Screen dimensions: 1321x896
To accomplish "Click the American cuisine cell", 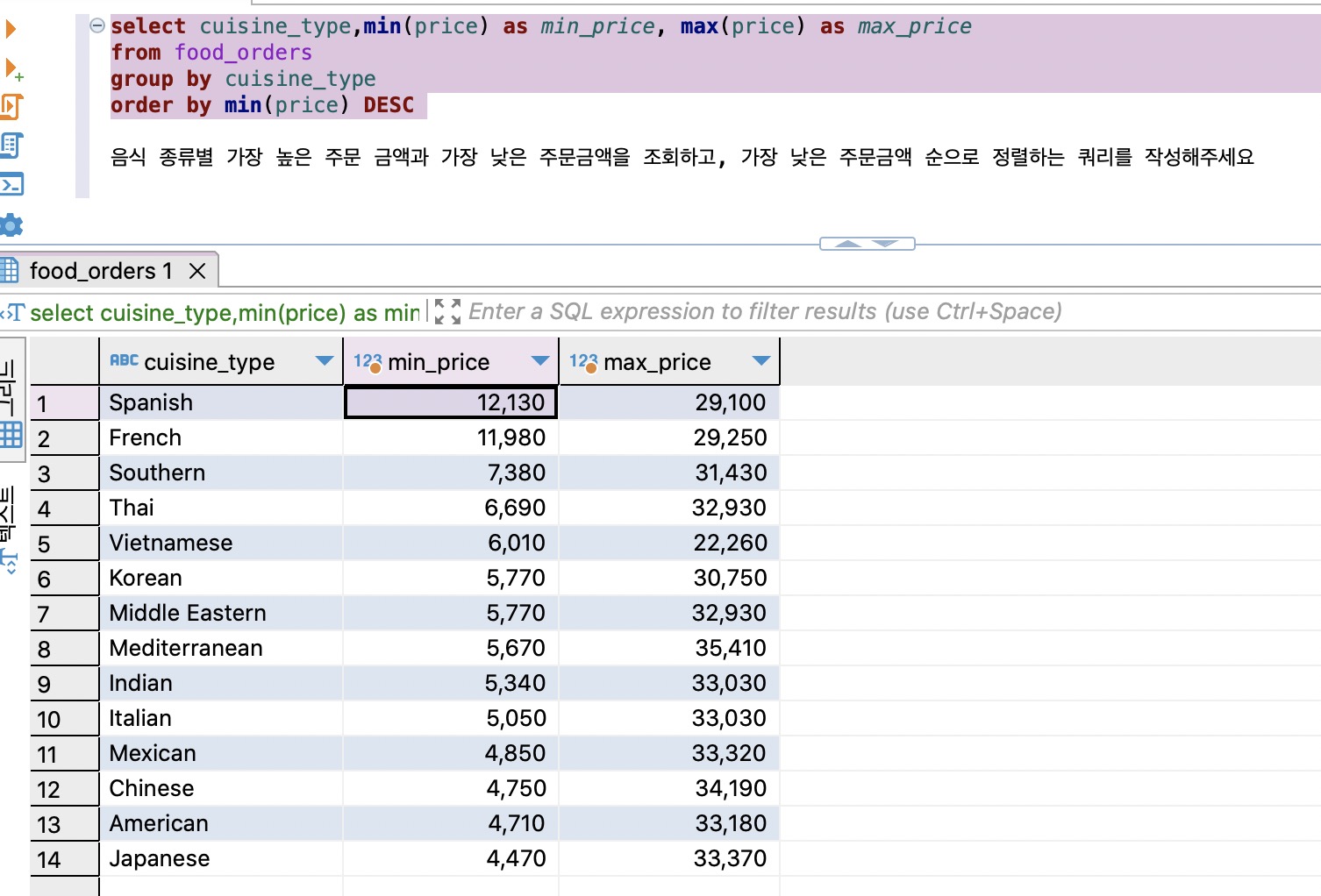I will [220, 823].
